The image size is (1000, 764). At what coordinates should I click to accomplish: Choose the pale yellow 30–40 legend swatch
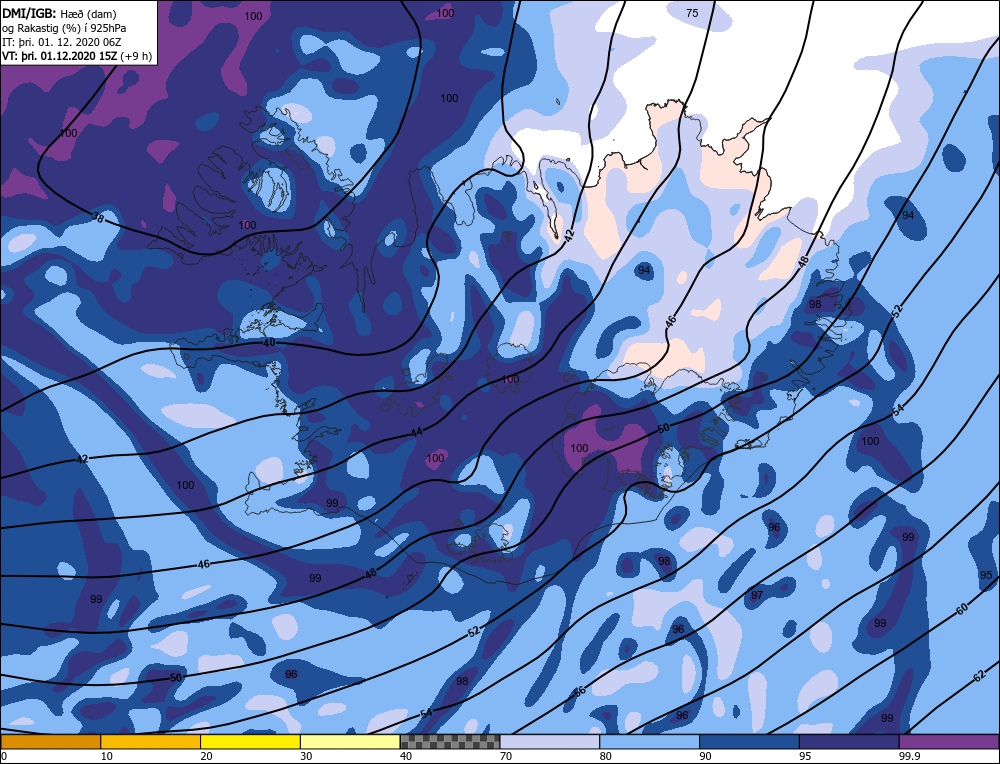tap(350, 742)
